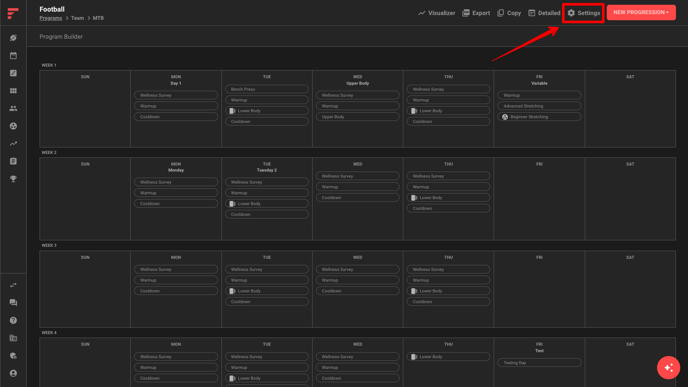The image size is (688, 387).
Task: Open Week 1 Monday Wellness Survey item
Action: click(x=176, y=95)
